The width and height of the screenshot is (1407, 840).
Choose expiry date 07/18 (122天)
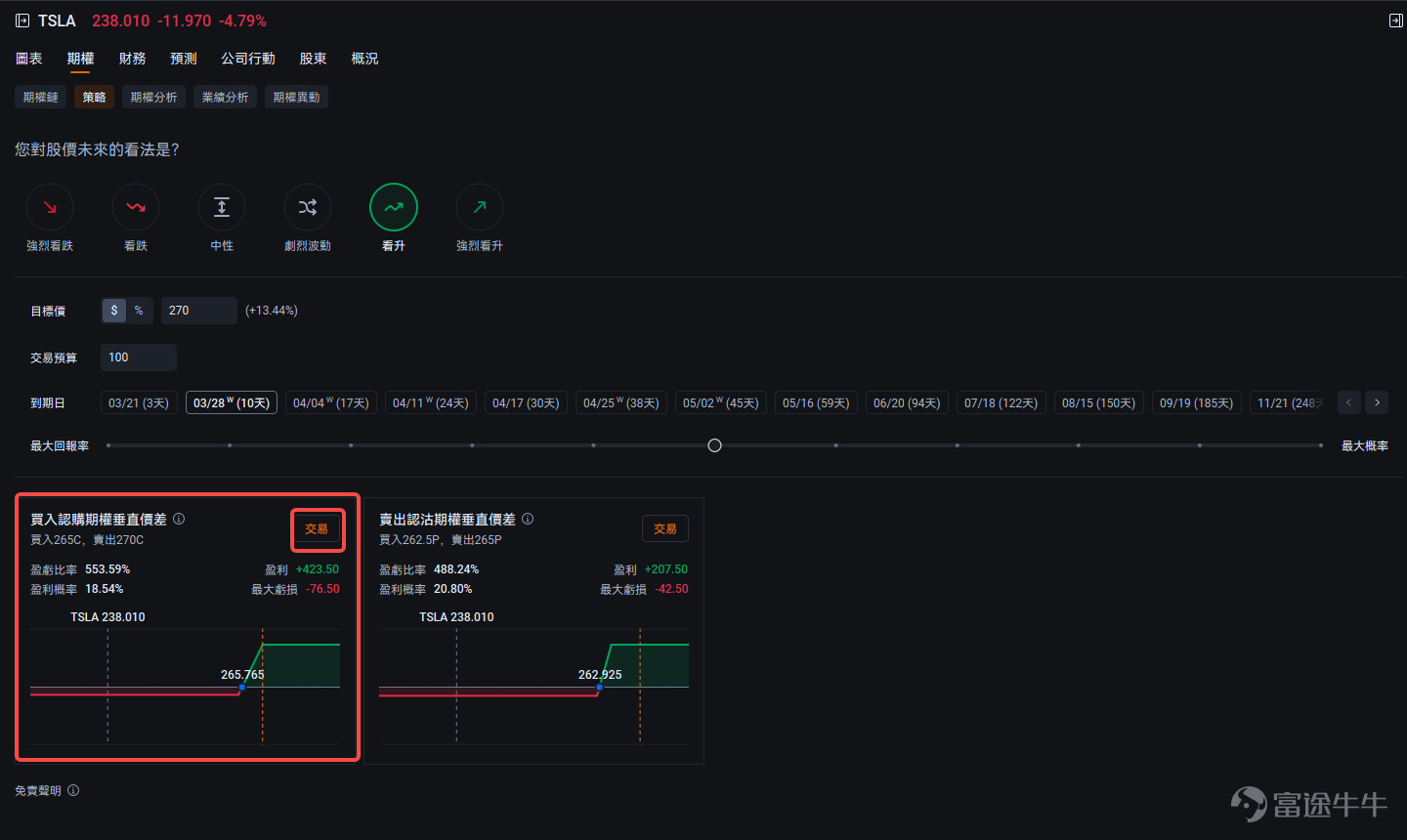click(x=1002, y=402)
